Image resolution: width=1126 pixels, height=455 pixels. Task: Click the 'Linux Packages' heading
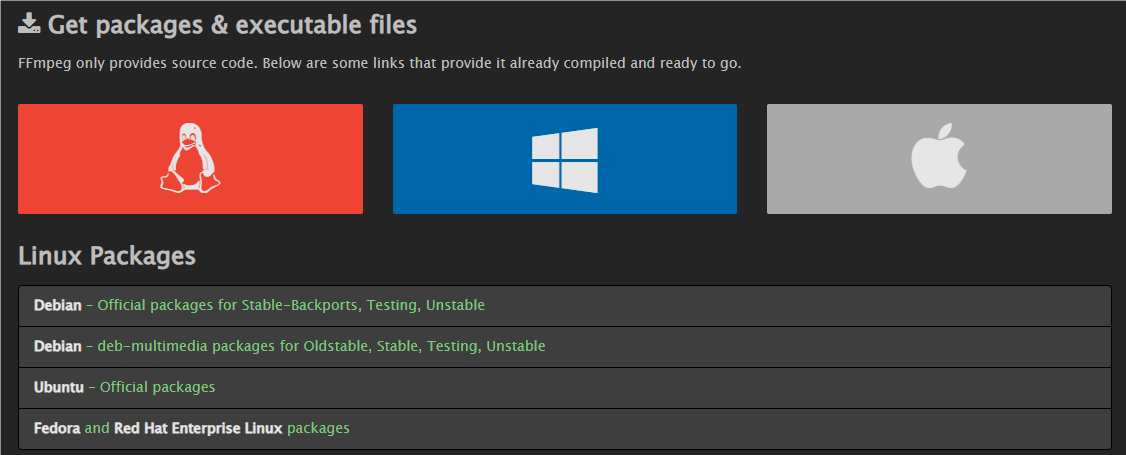[107, 256]
